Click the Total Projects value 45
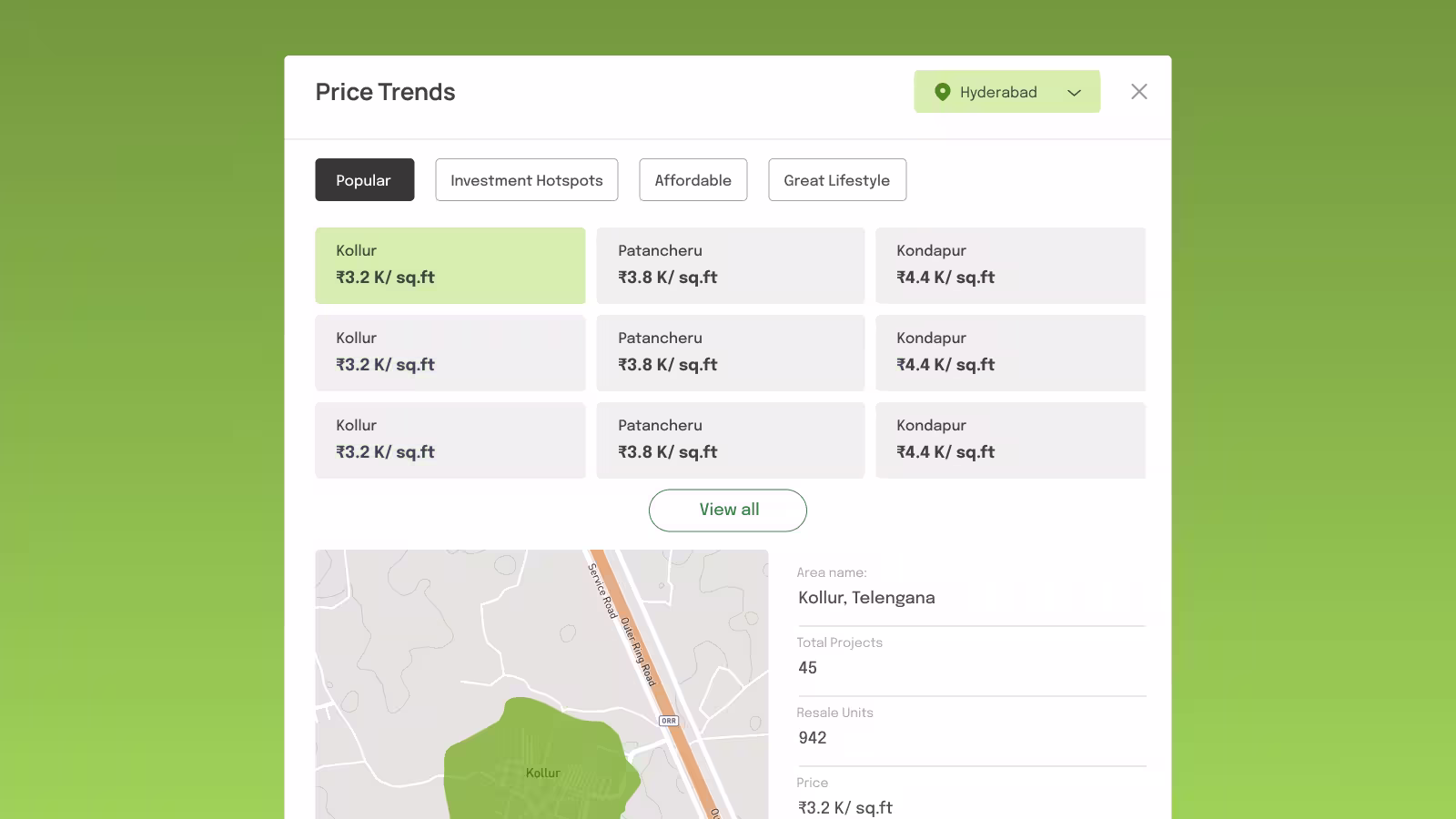 tap(808, 668)
